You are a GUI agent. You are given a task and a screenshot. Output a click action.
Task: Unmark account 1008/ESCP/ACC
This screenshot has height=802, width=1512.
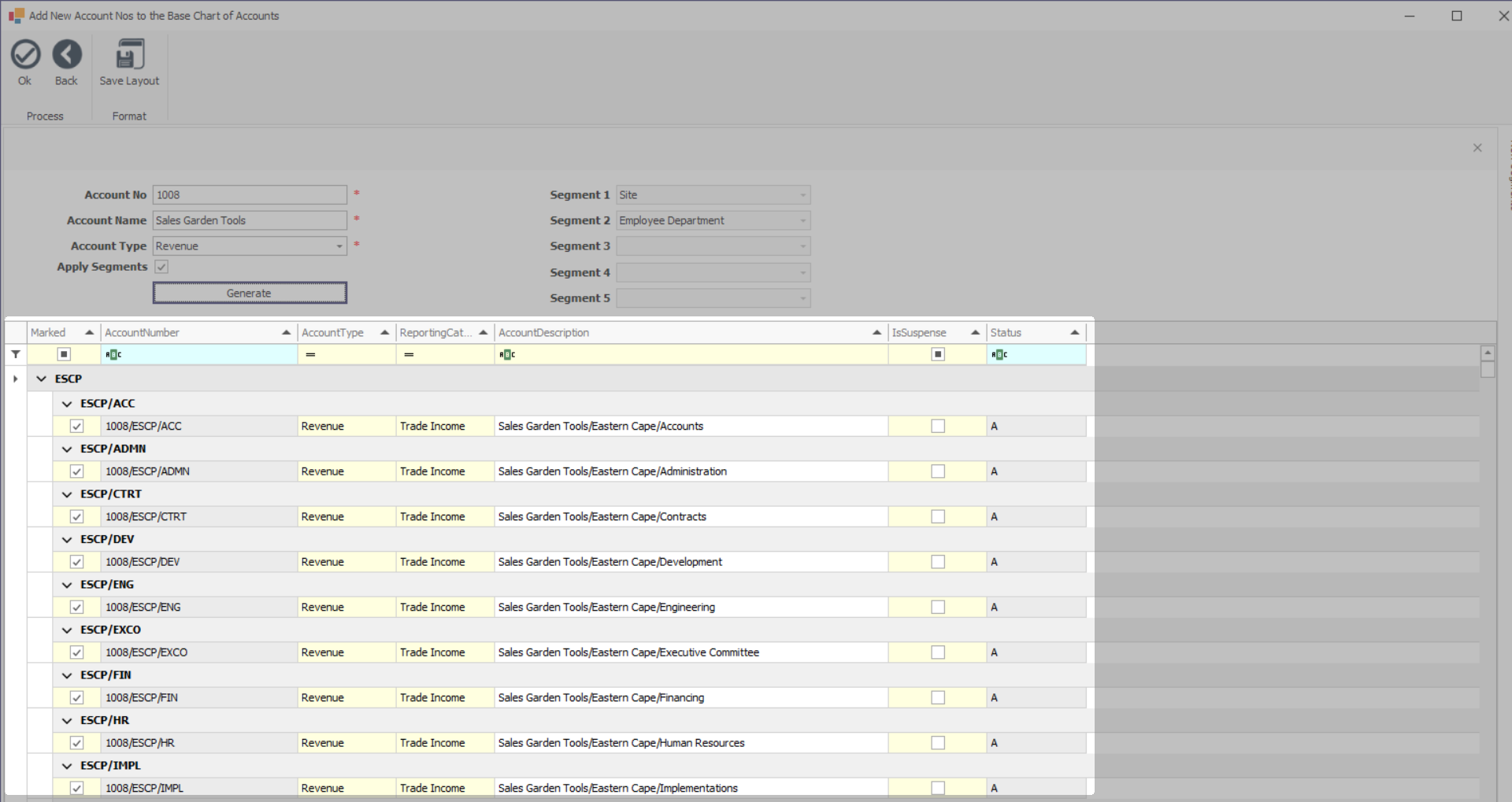coord(76,426)
